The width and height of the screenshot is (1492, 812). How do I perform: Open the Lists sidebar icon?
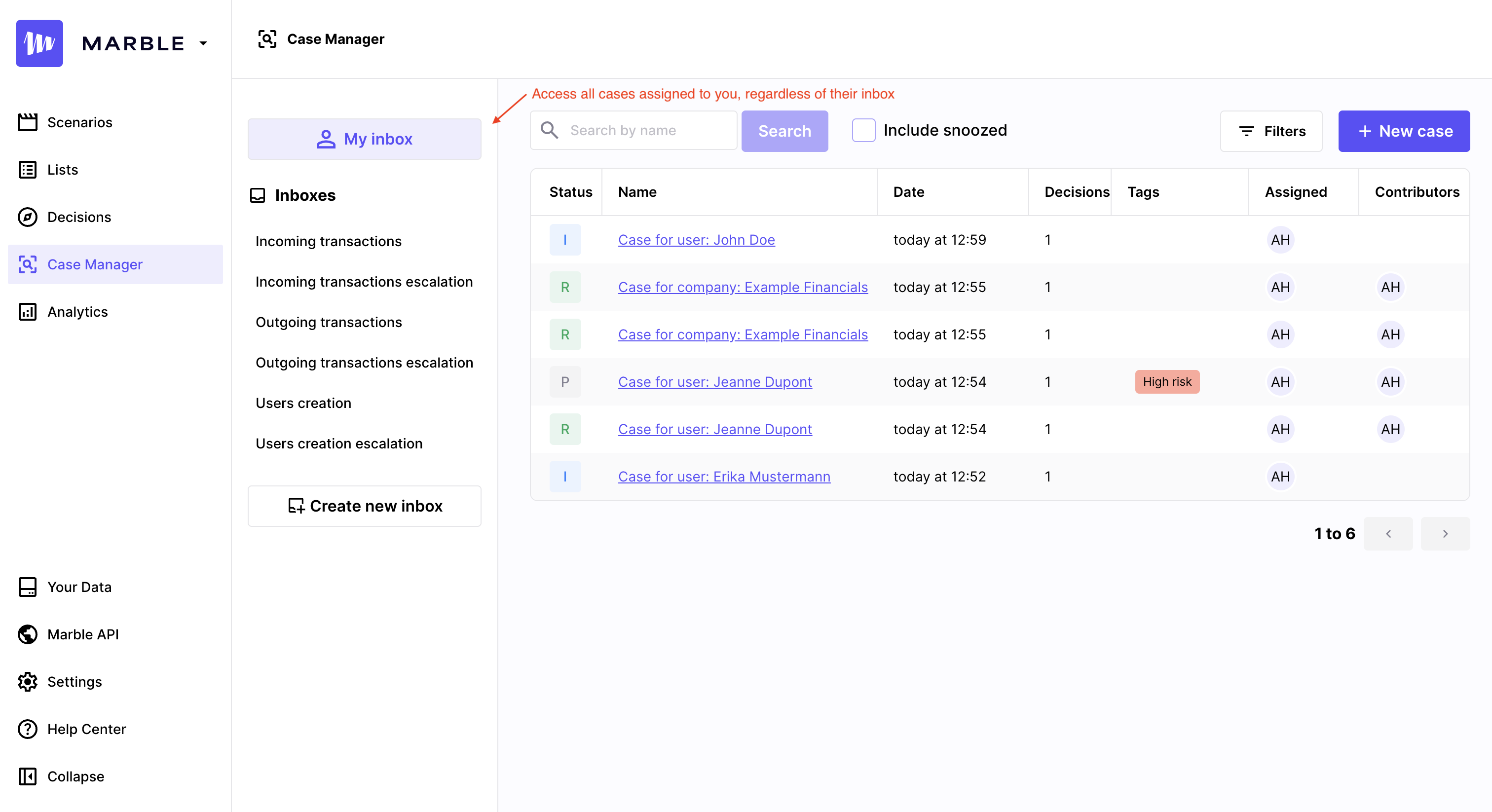tap(27, 170)
